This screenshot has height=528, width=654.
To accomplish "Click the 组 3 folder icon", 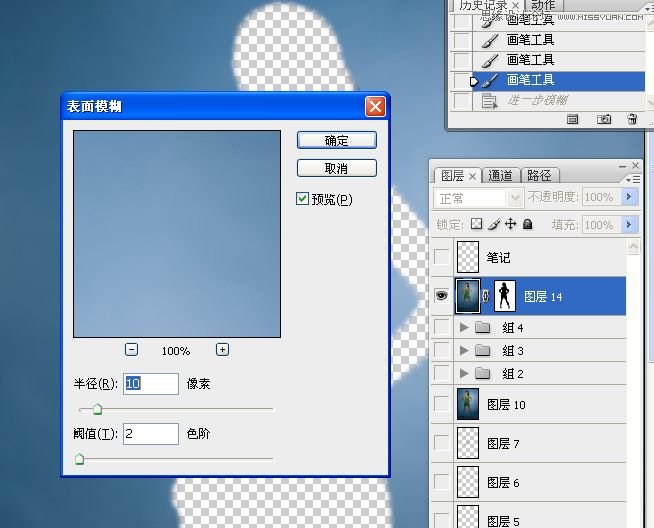I will click(483, 350).
